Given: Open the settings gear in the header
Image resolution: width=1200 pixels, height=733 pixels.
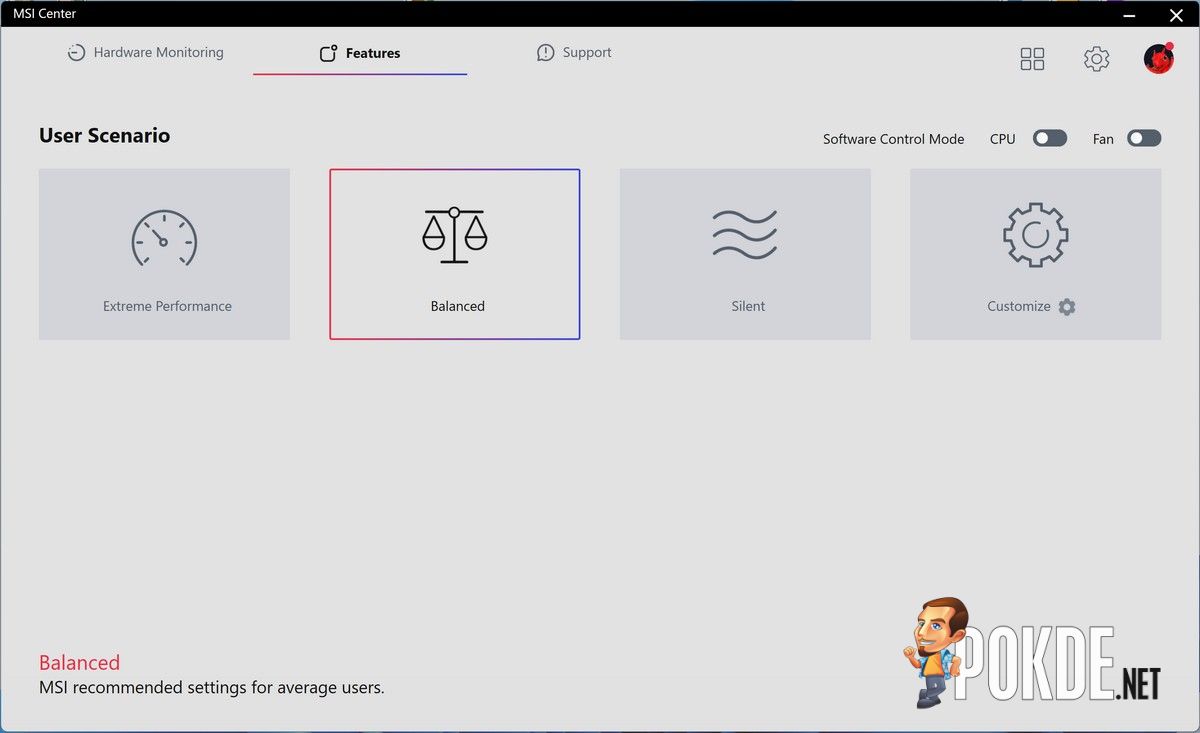Looking at the screenshot, I should click(1096, 59).
